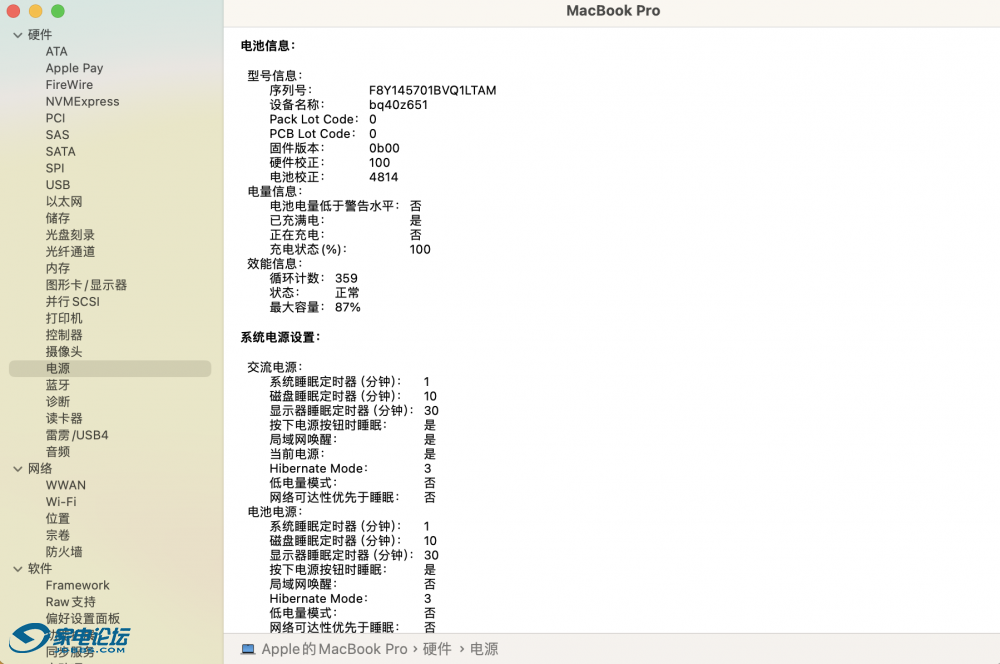Screen dimensions: 1000x664
Task: Collapse the 软件 section chevron
Action: 18,569
